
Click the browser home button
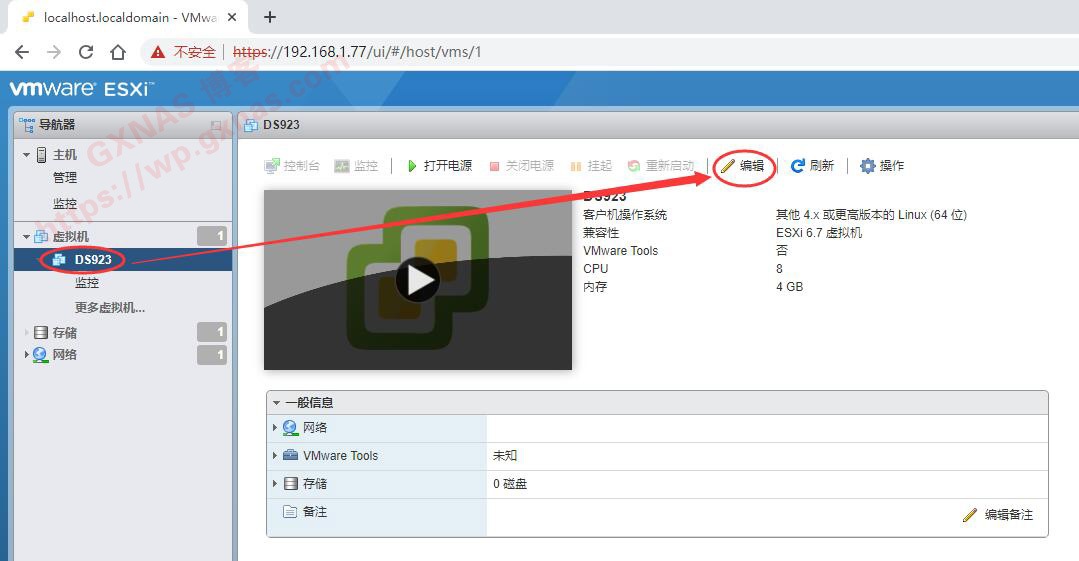pos(118,52)
